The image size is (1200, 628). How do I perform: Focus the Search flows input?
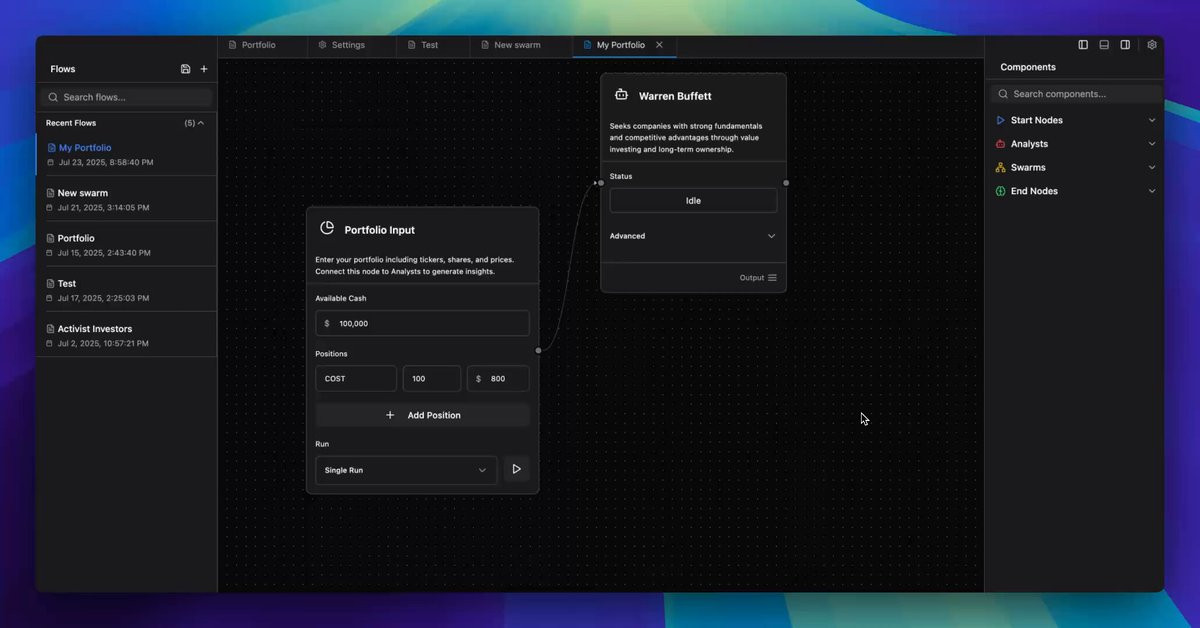126,97
